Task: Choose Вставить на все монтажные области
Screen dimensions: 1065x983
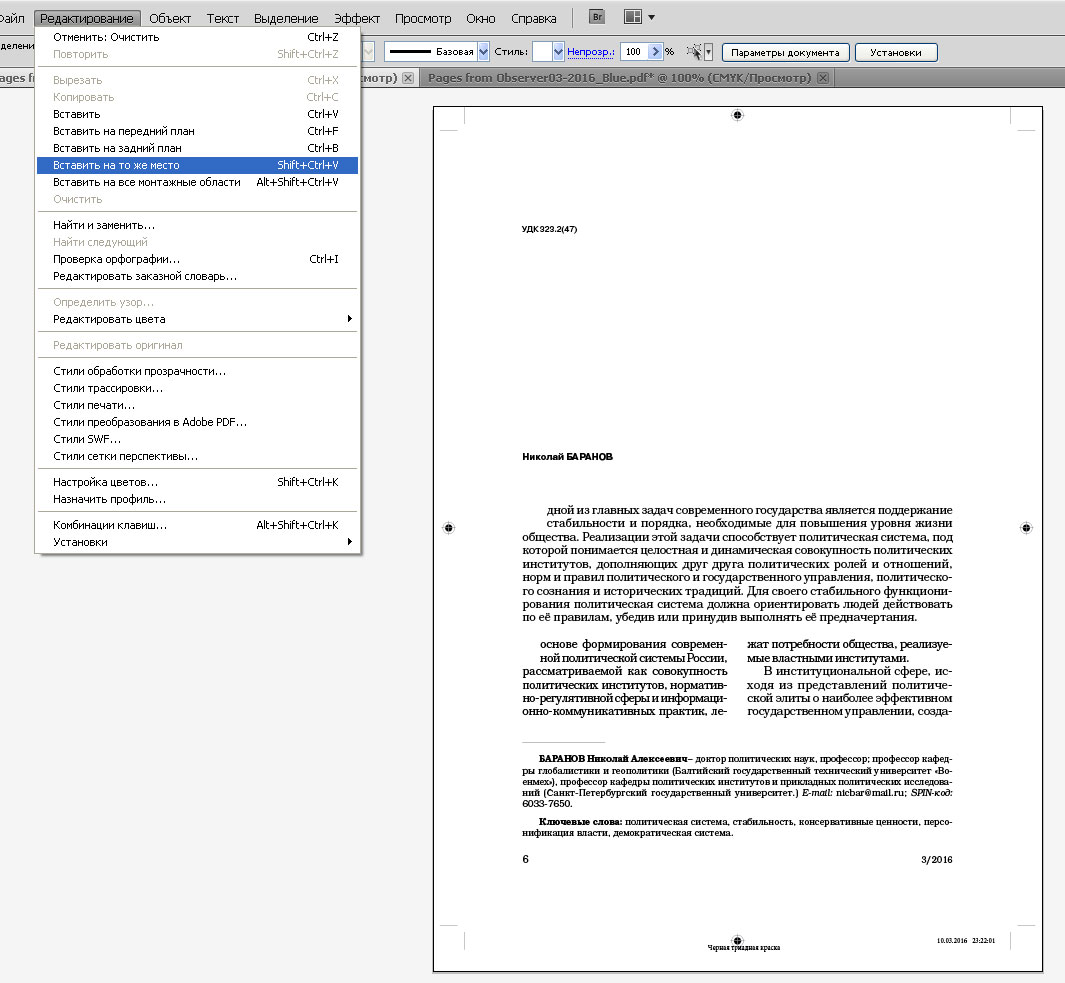Action: point(197,182)
